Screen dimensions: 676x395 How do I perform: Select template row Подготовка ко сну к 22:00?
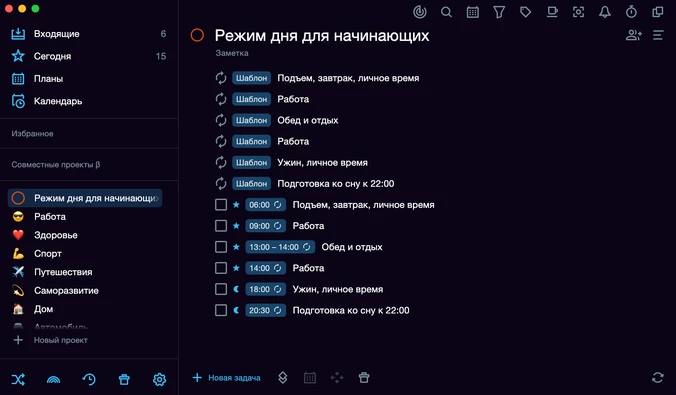pos(335,184)
